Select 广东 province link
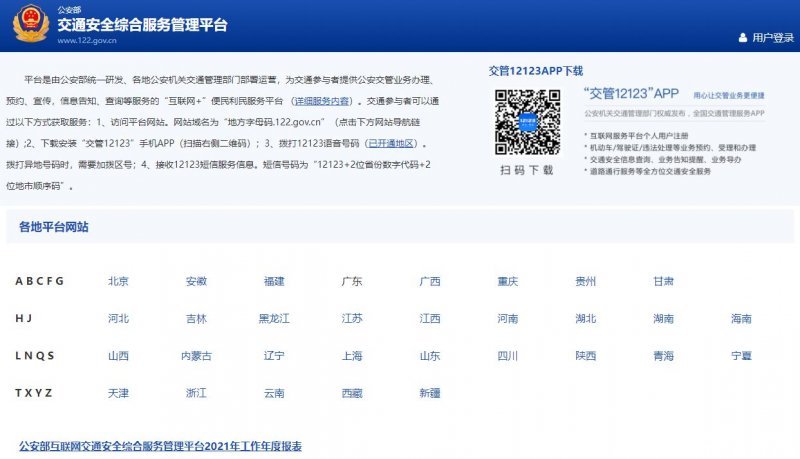 (352, 281)
